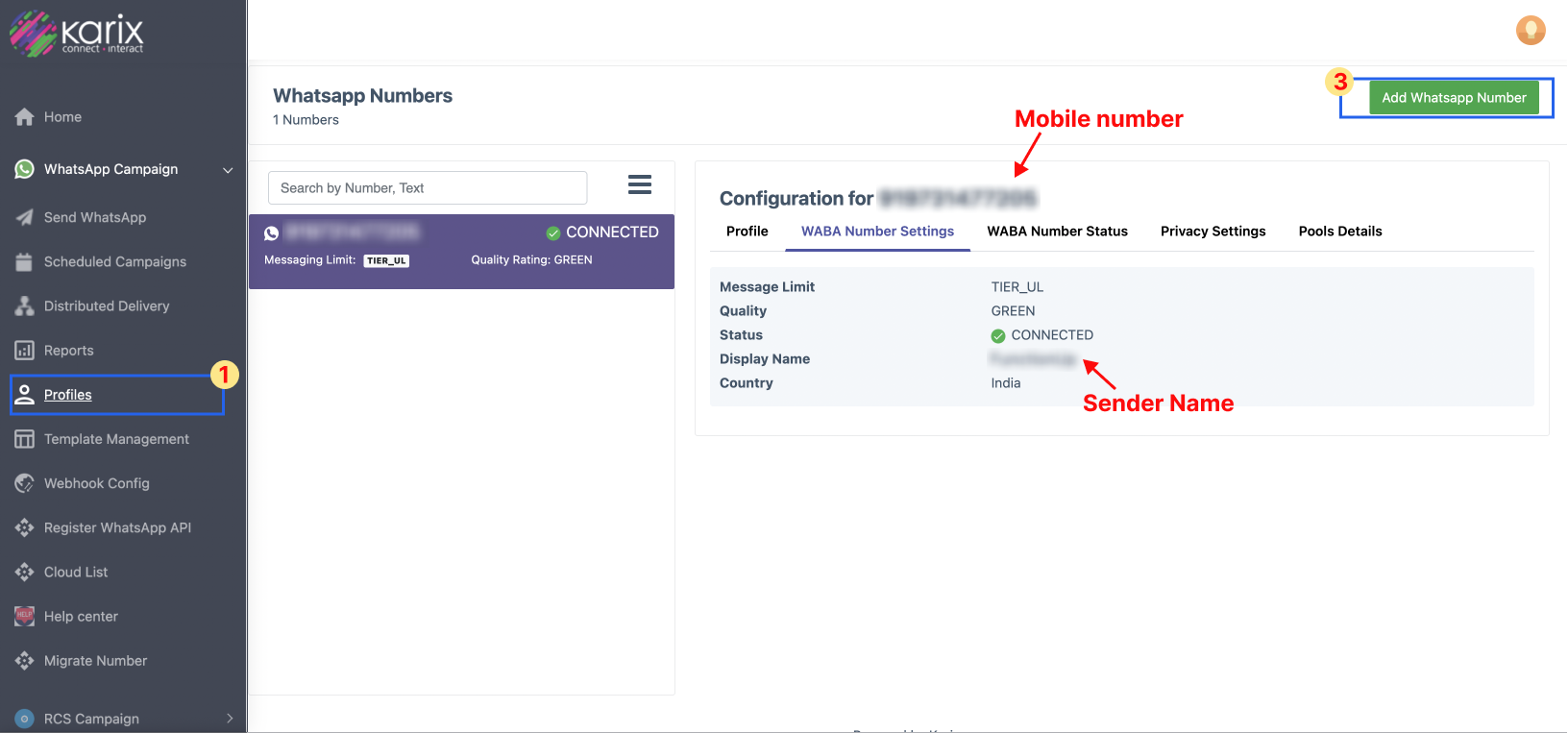Switch to the Profile tab
This screenshot has width=1568, height=733.
click(x=747, y=232)
